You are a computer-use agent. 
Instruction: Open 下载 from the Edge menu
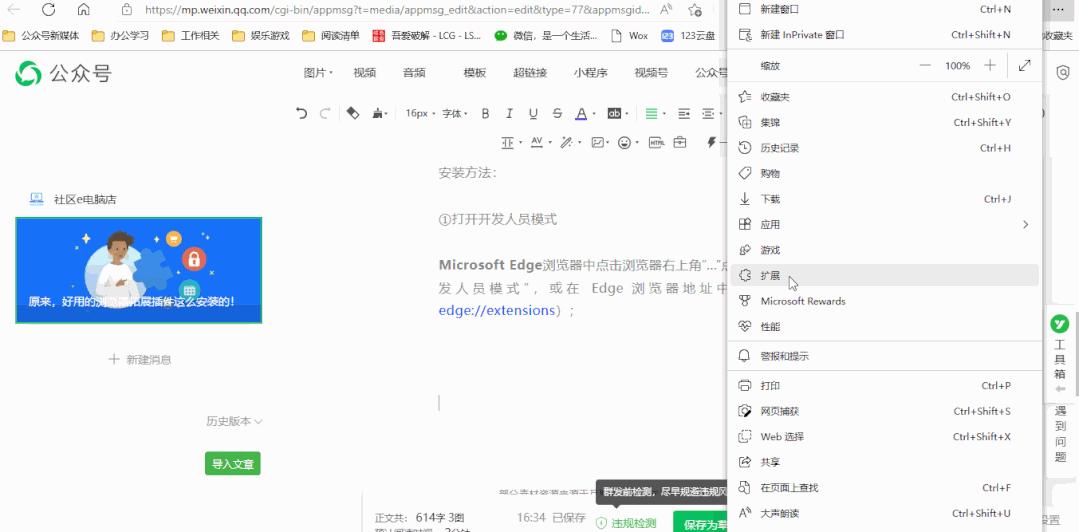[x=884, y=199]
